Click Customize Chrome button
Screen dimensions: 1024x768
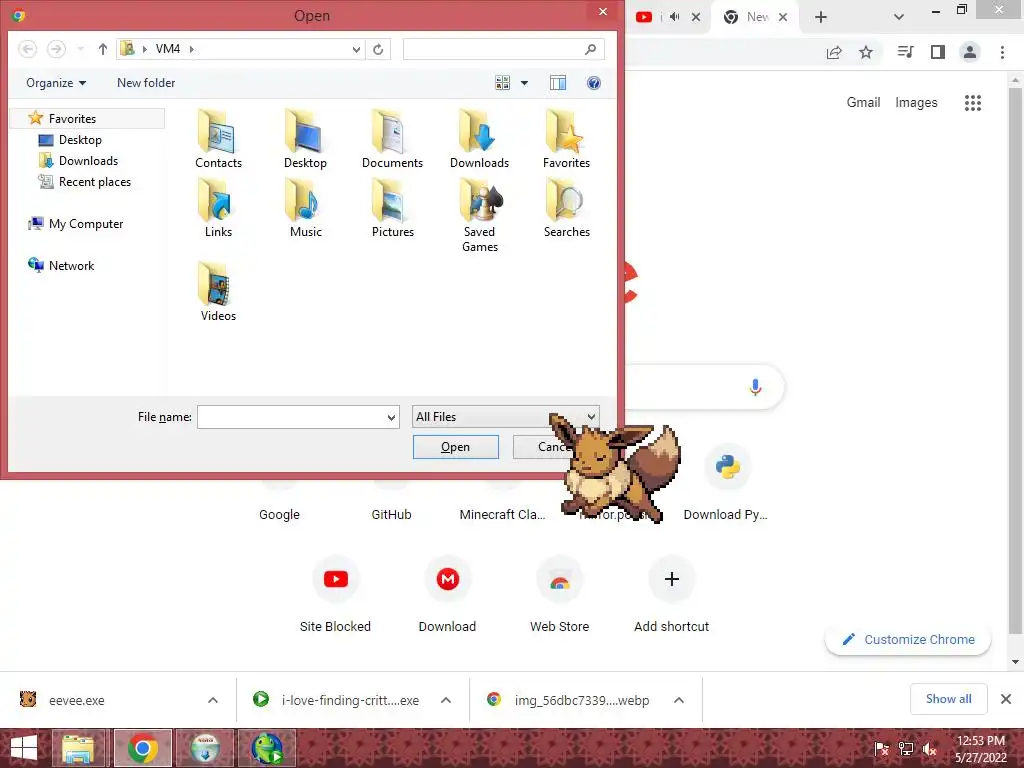(x=908, y=639)
